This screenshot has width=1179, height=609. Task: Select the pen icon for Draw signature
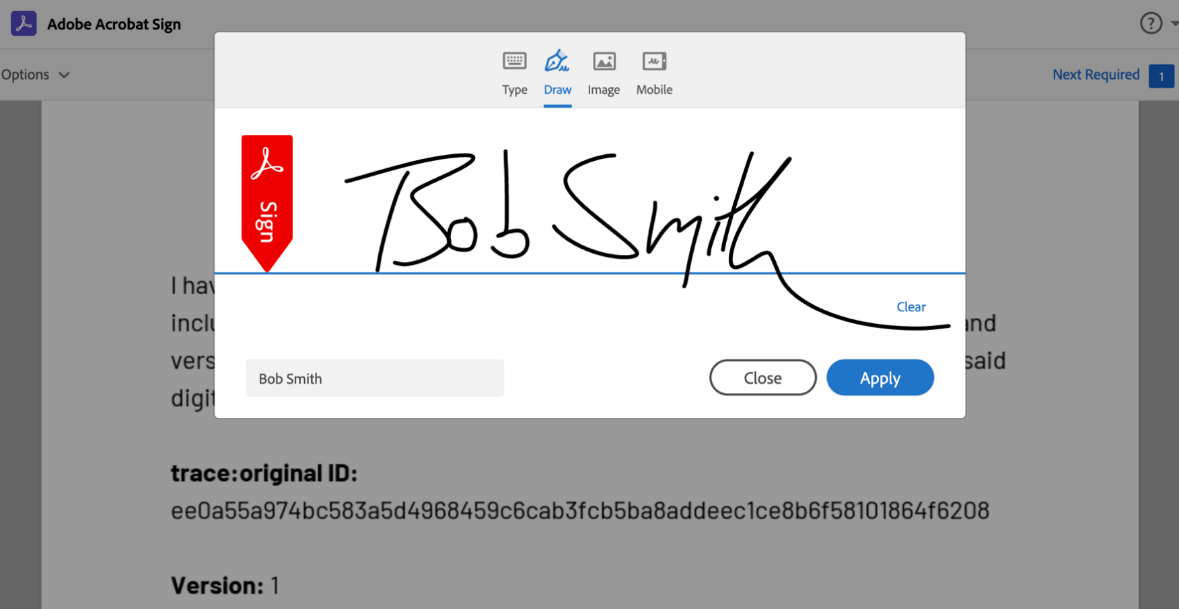[557, 62]
